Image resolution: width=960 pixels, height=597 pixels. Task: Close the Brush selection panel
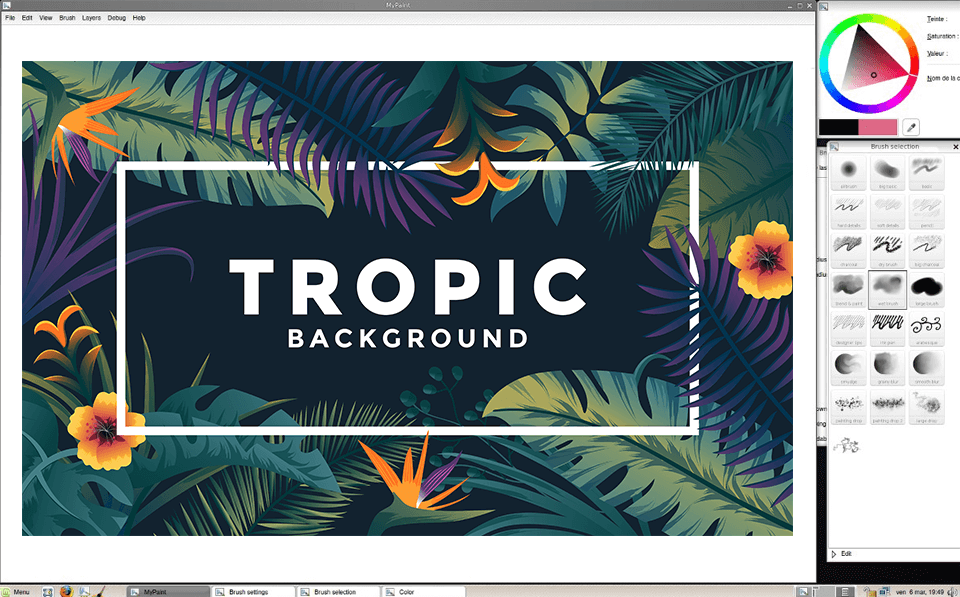954,147
